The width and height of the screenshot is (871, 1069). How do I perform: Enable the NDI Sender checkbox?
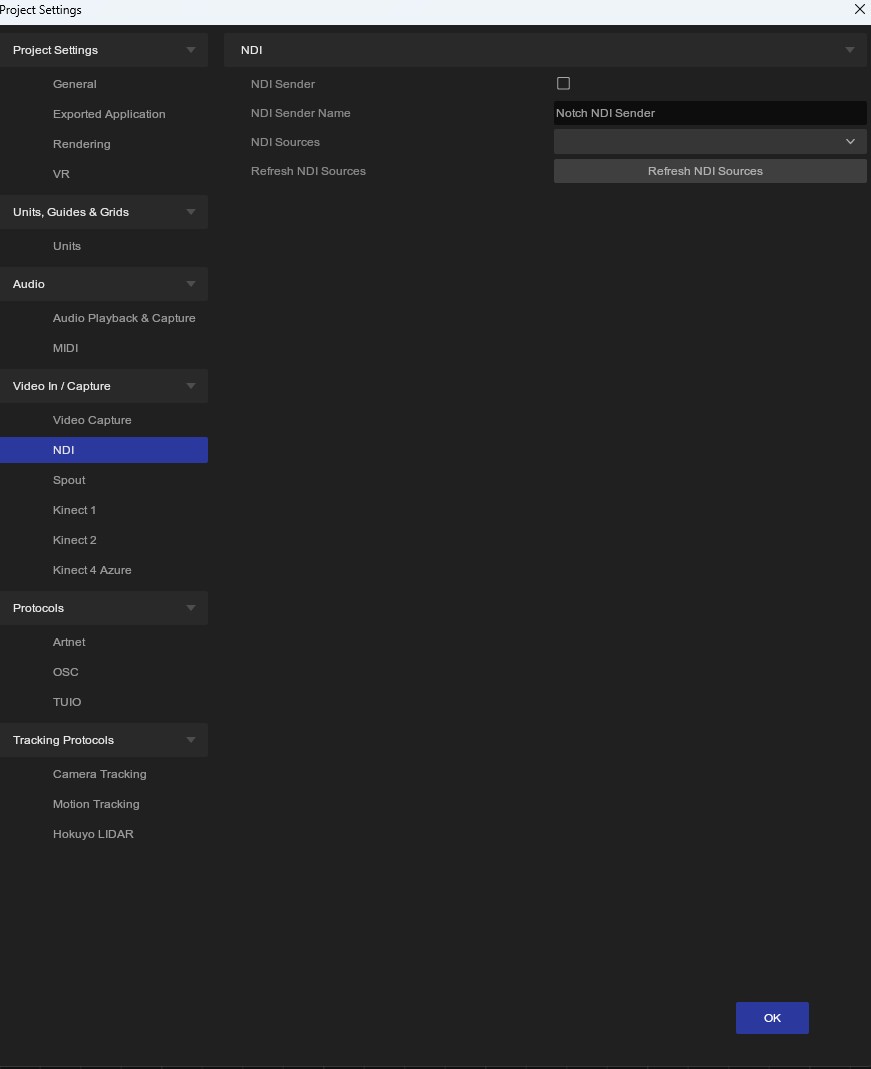coord(563,84)
